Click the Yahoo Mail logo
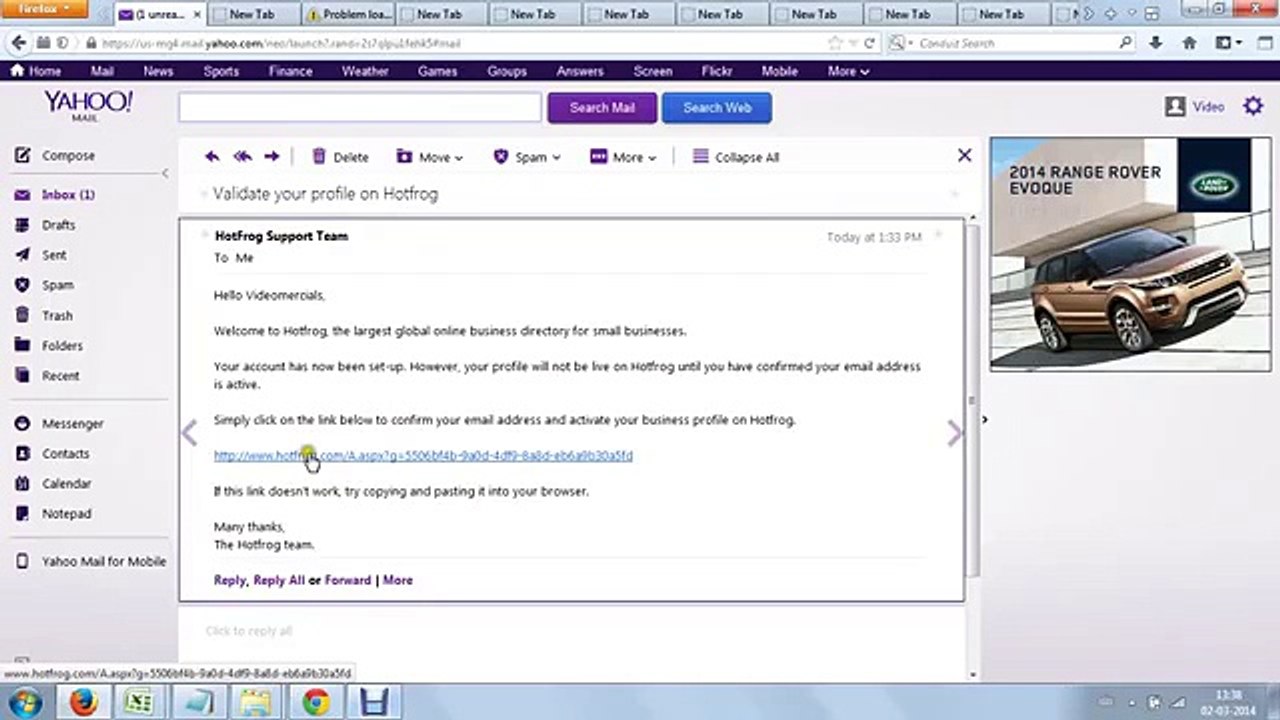The image size is (1280, 720). coord(88,105)
